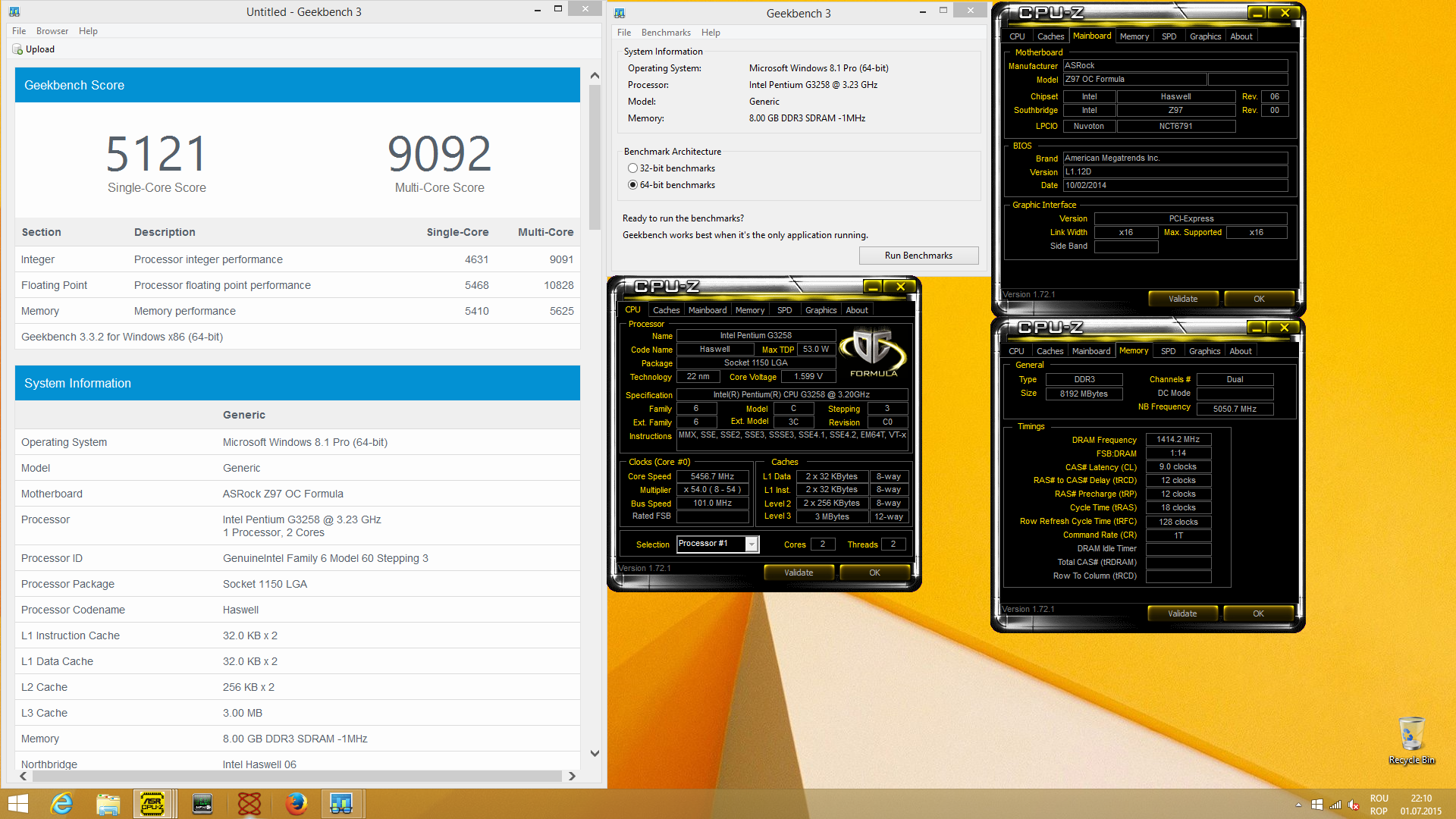This screenshot has width=1456, height=819.
Task: Click scroll right arrow in Geekbench results
Action: (x=573, y=776)
